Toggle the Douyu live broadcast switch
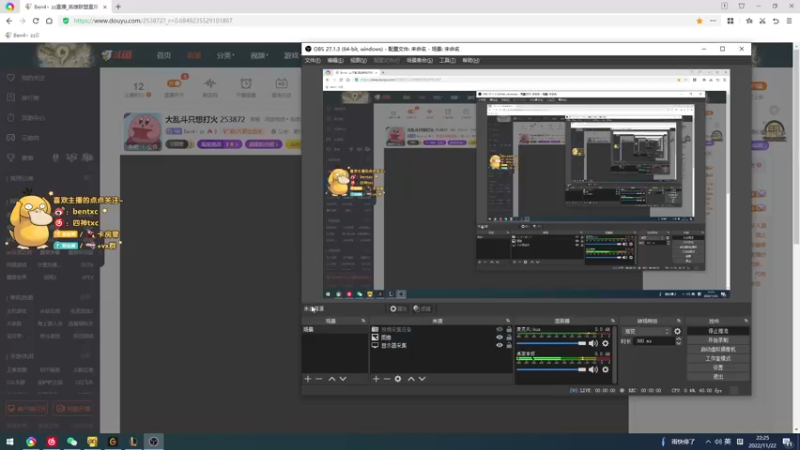 (174, 83)
